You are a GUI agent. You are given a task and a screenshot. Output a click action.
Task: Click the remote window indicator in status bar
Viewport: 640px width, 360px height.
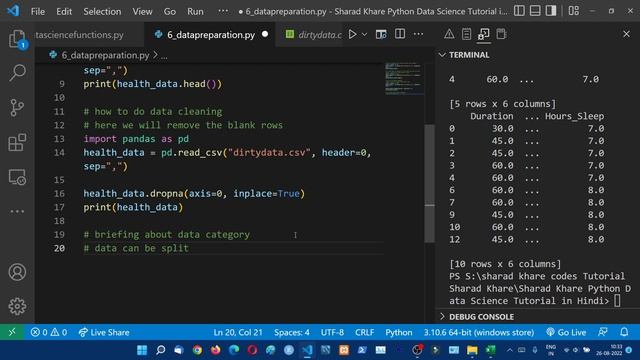12,332
